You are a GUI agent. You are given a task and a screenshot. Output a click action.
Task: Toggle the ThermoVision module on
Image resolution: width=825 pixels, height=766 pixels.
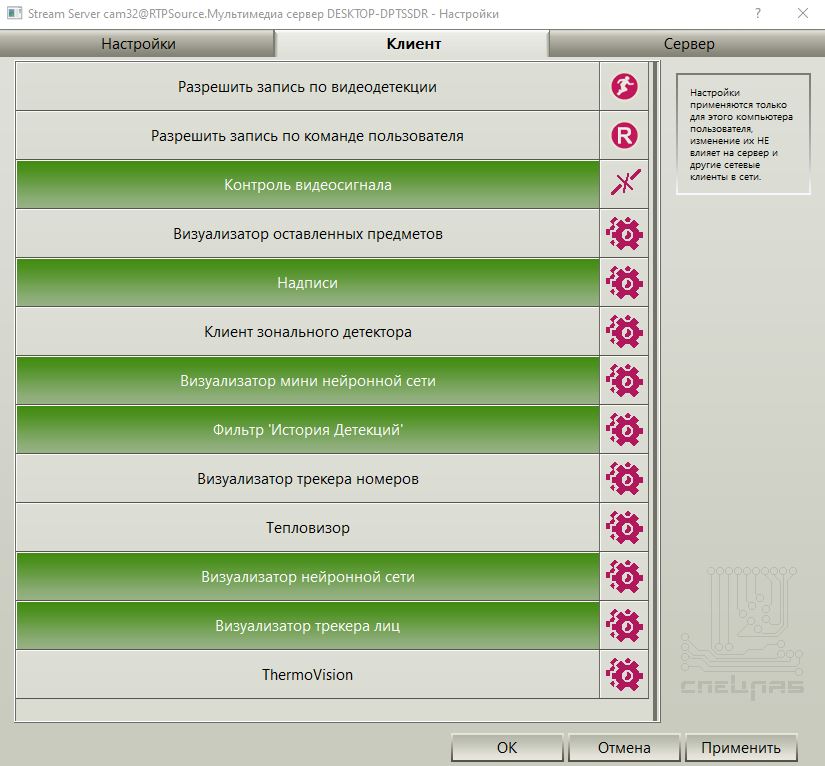tap(307, 673)
